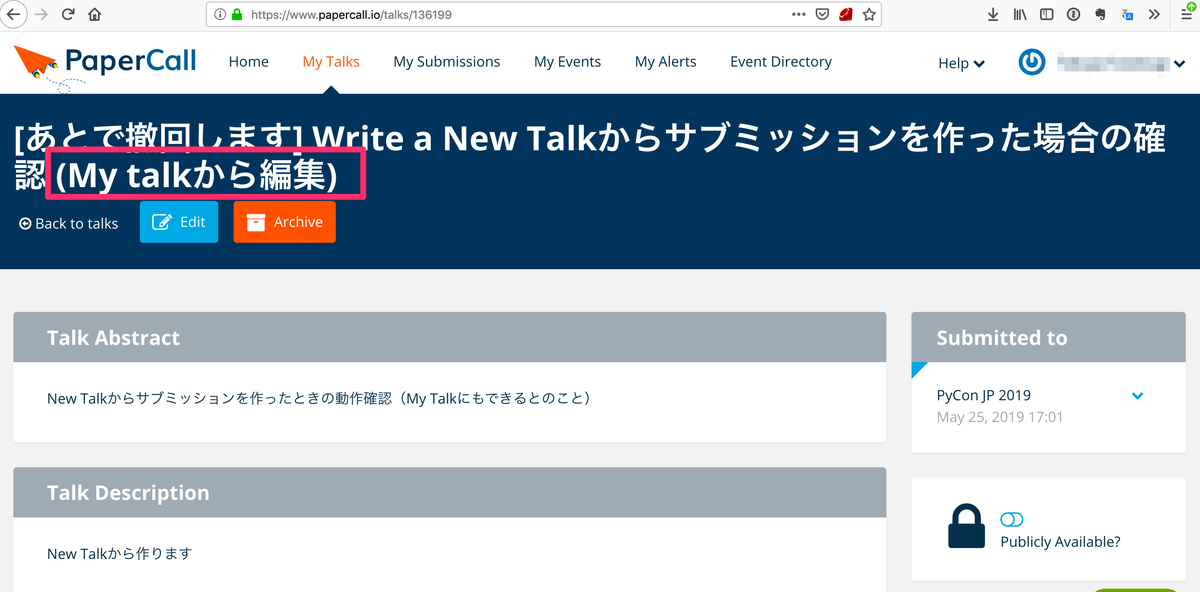
Task: Open the Evernote elephant extension icon
Action: (x=1100, y=15)
